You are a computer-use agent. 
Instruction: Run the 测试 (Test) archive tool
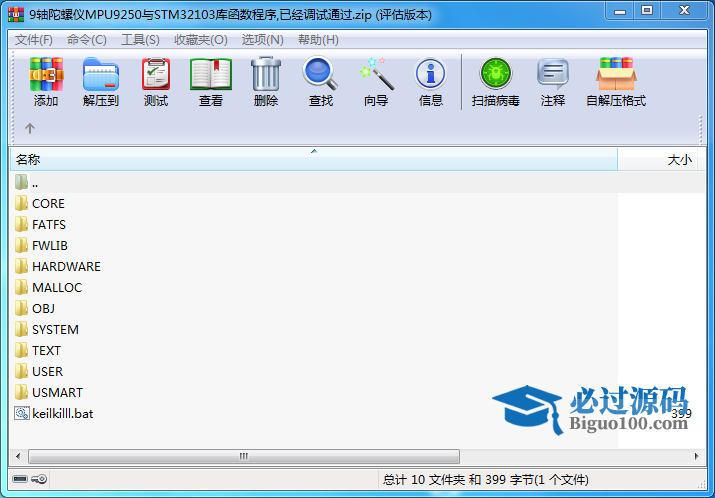[x=156, y=74]
